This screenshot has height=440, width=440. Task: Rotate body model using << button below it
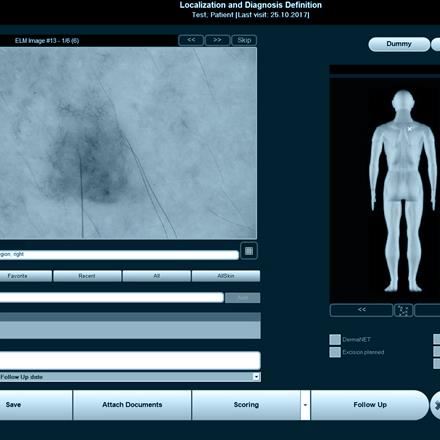point(361,310)
